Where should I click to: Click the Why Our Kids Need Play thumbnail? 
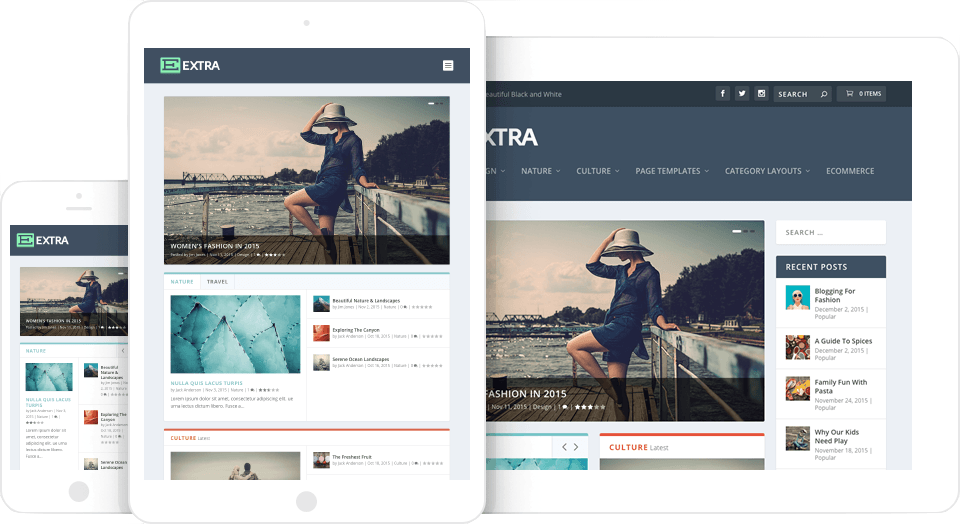tap(798, 438)
